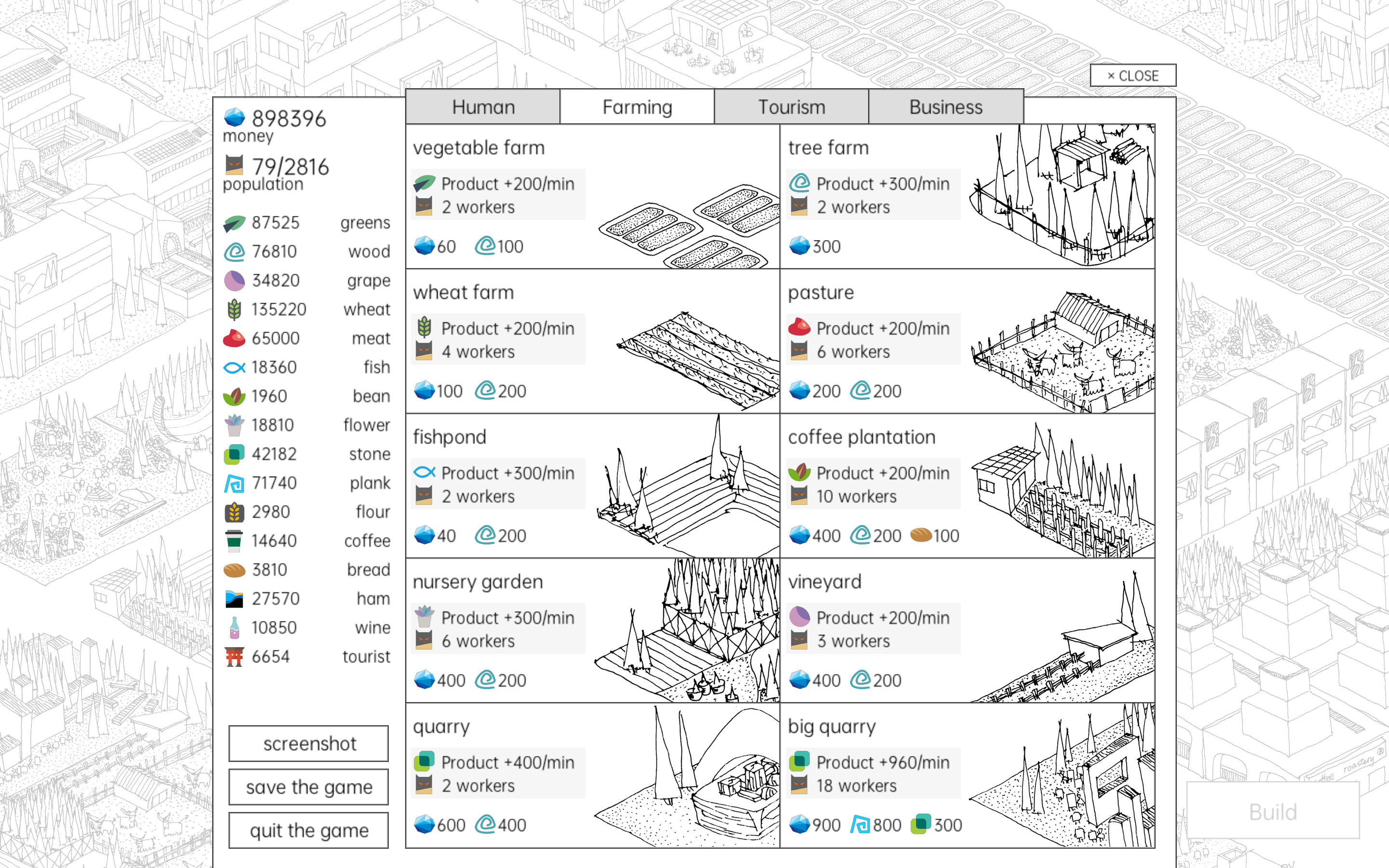The width and height of the screenshot is (1389, 868).
Task: Click the wine bottle resource icon
Action: pos(234,627)
